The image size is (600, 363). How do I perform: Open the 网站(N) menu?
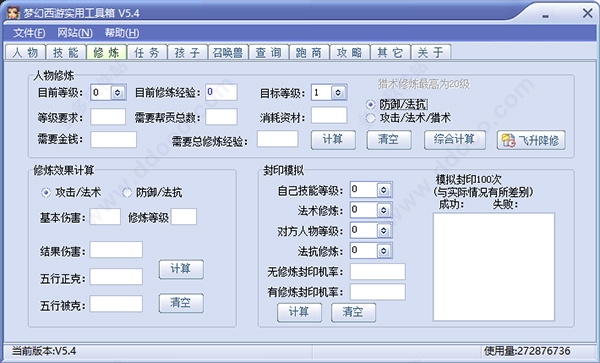tap(75, 33)
